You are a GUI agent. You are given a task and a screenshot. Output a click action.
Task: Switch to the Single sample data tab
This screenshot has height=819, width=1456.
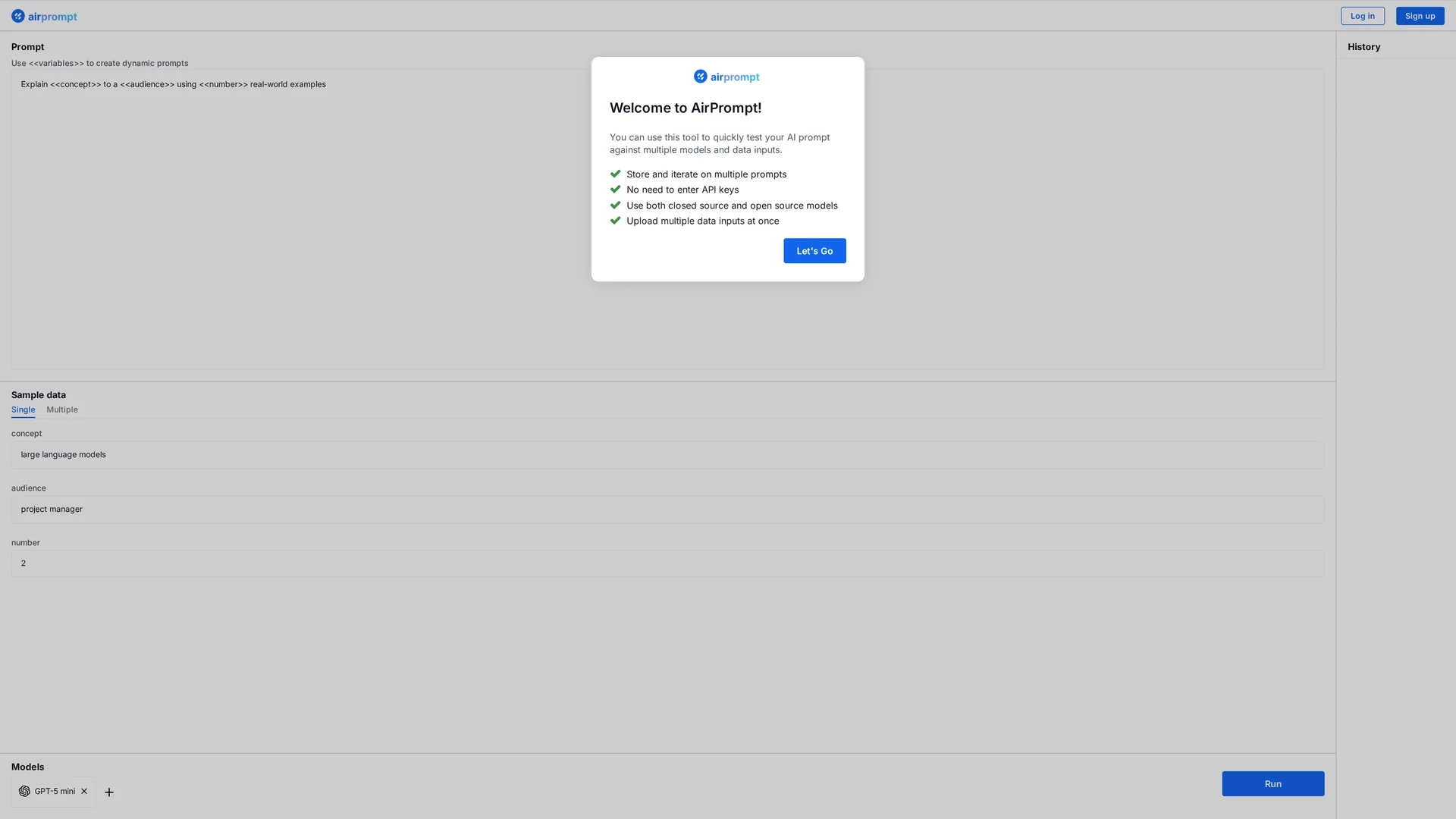pos(23,409)
